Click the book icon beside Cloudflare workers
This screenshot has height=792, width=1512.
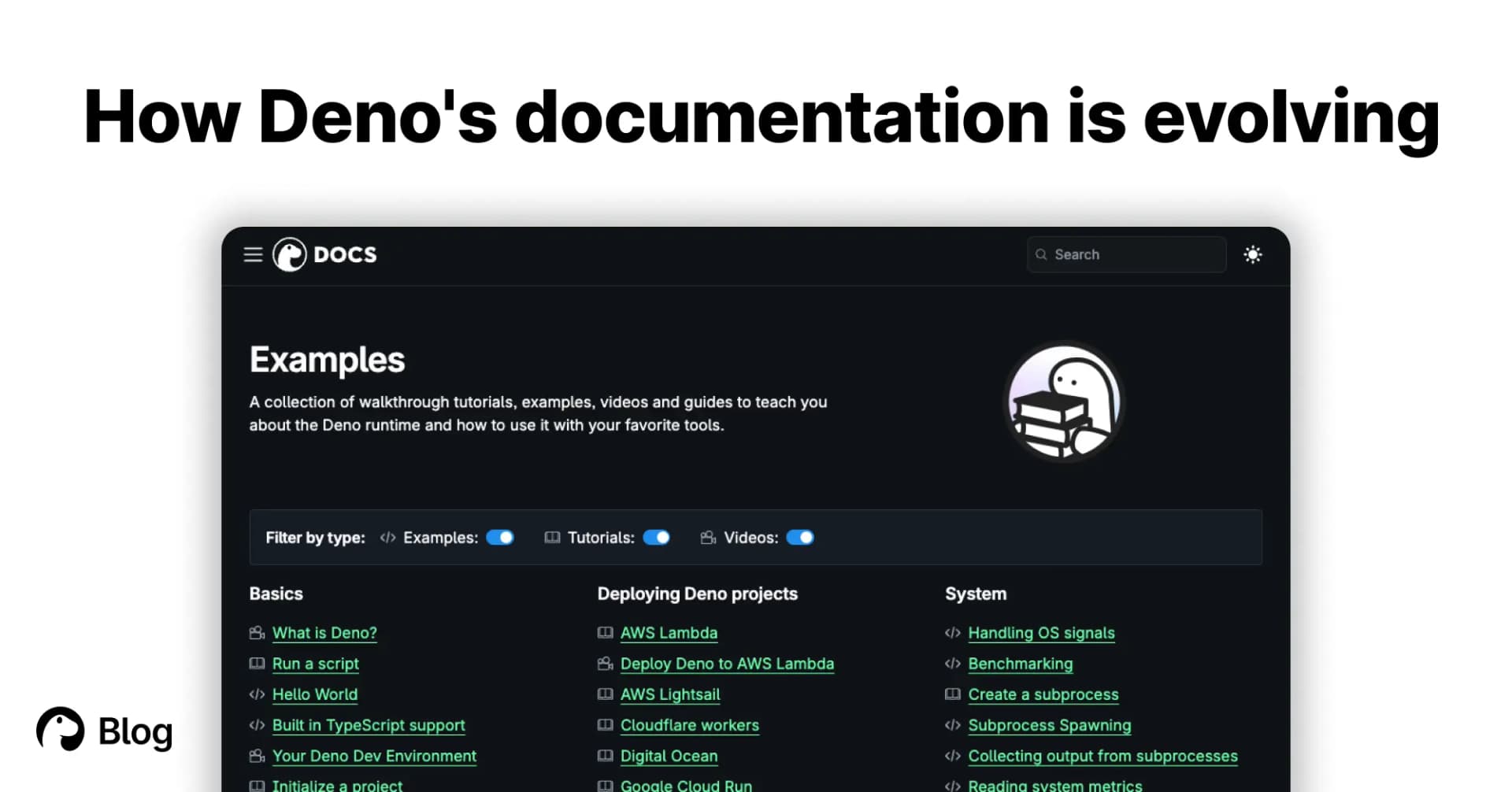tap(605, 725)
